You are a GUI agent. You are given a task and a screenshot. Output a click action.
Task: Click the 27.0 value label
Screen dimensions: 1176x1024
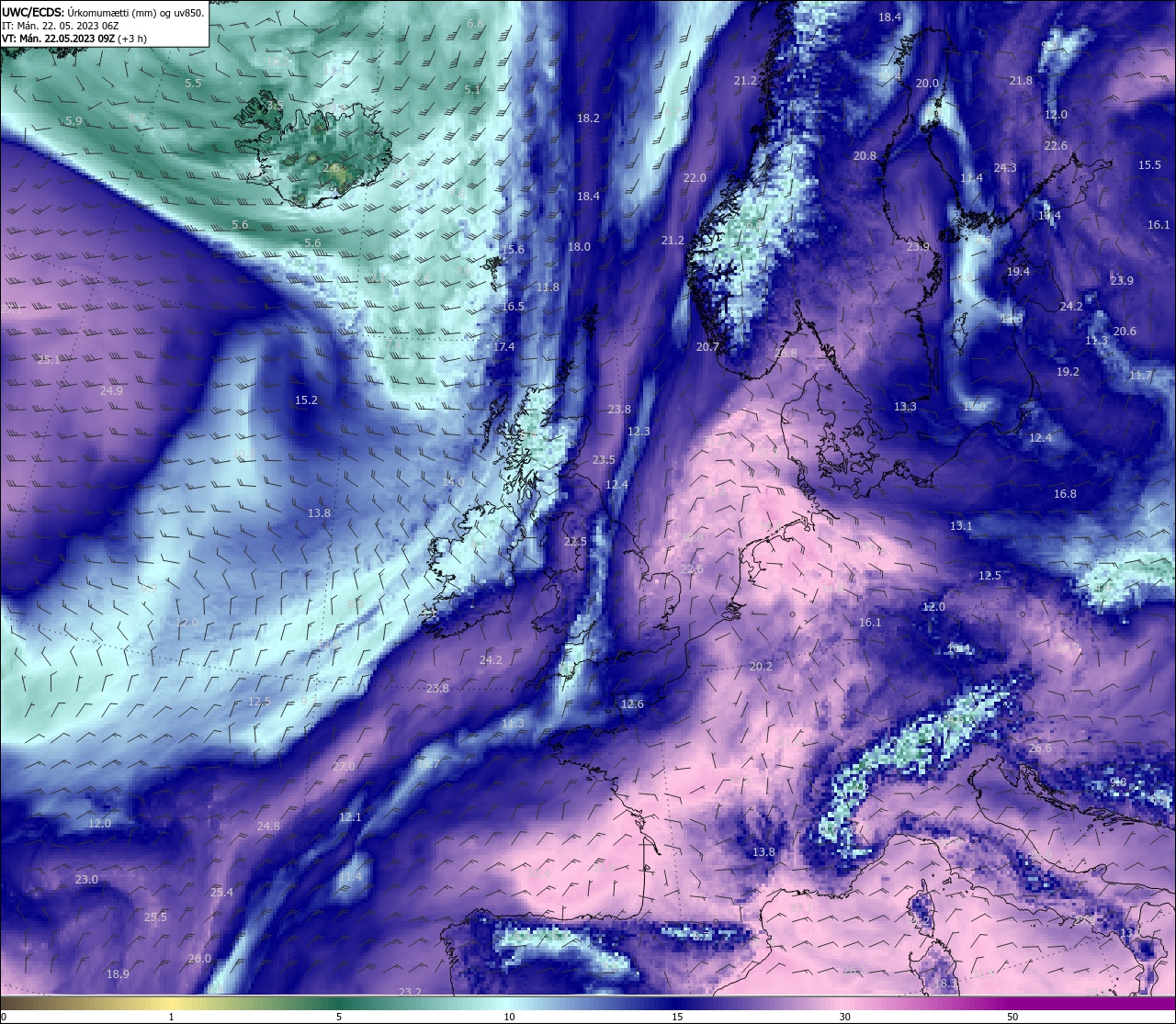[344, 766]
